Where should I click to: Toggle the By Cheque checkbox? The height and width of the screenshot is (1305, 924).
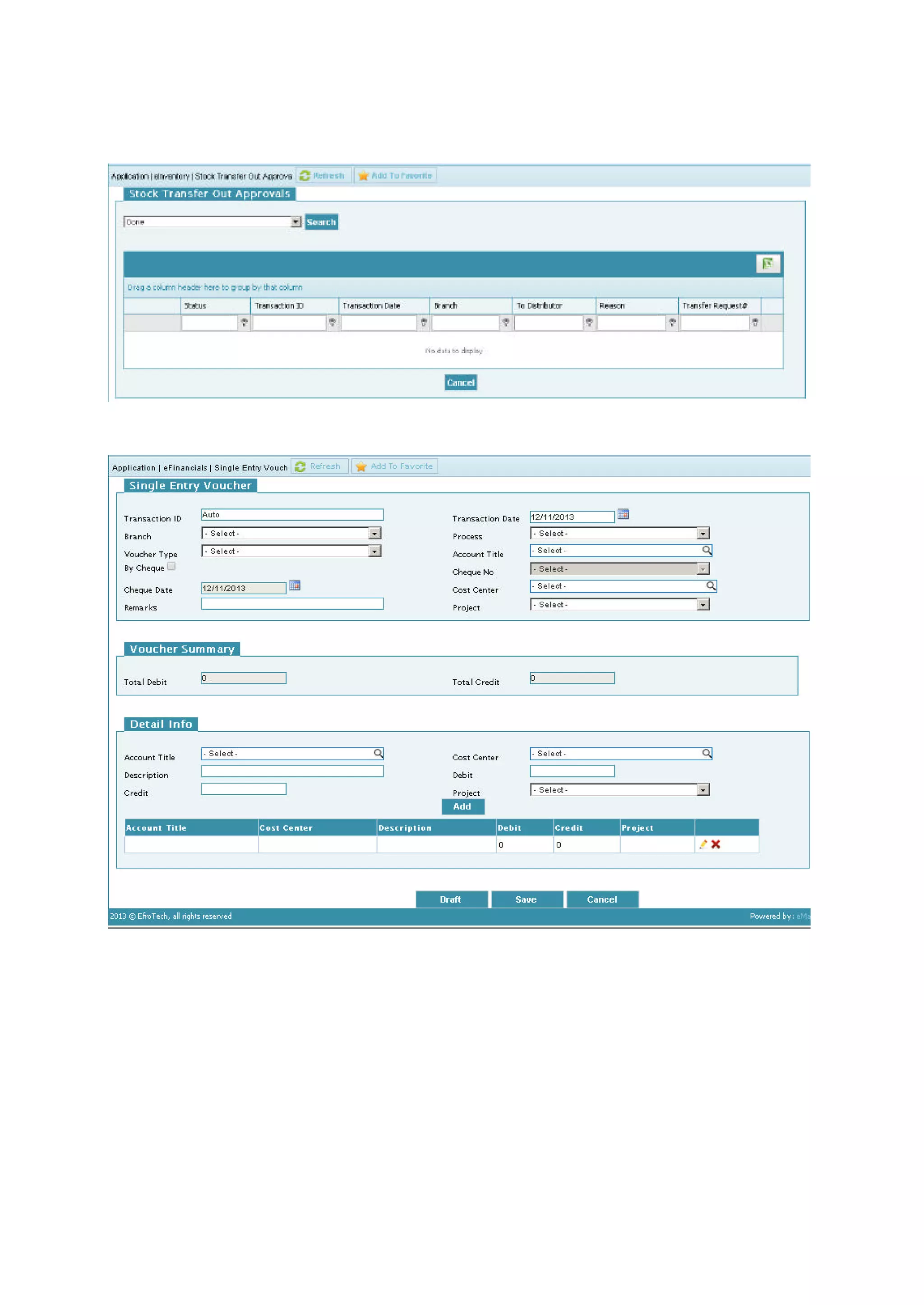pyautogui.click(x=171, y=567)
